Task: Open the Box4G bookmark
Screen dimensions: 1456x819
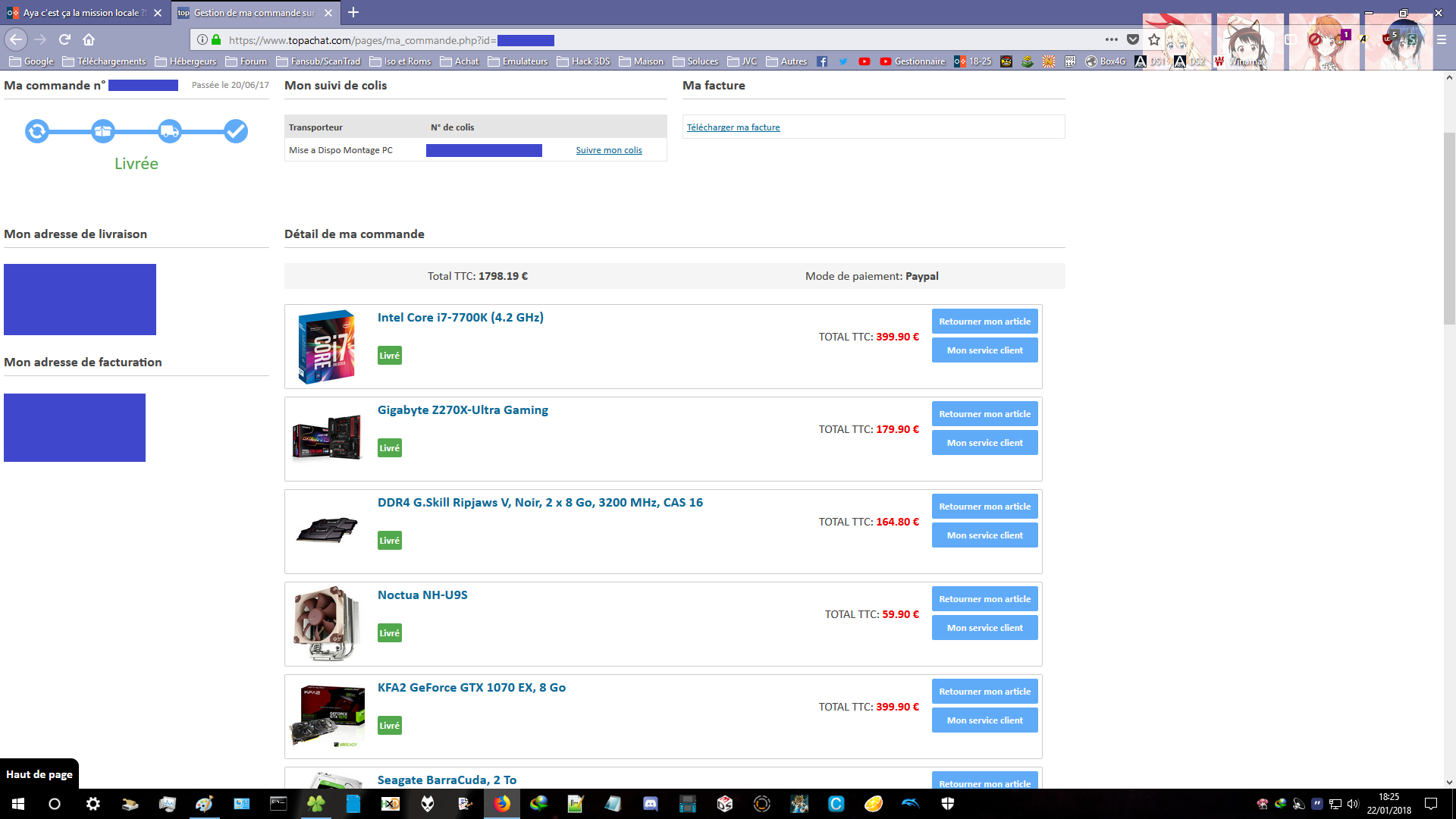Action: (x=1105, y=61)
